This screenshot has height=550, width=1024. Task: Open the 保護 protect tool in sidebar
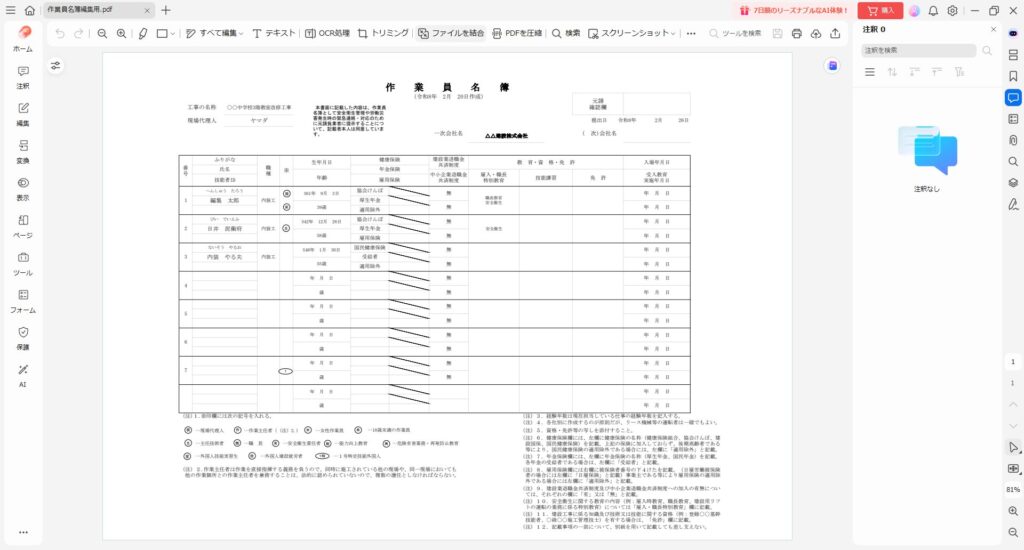23,337
